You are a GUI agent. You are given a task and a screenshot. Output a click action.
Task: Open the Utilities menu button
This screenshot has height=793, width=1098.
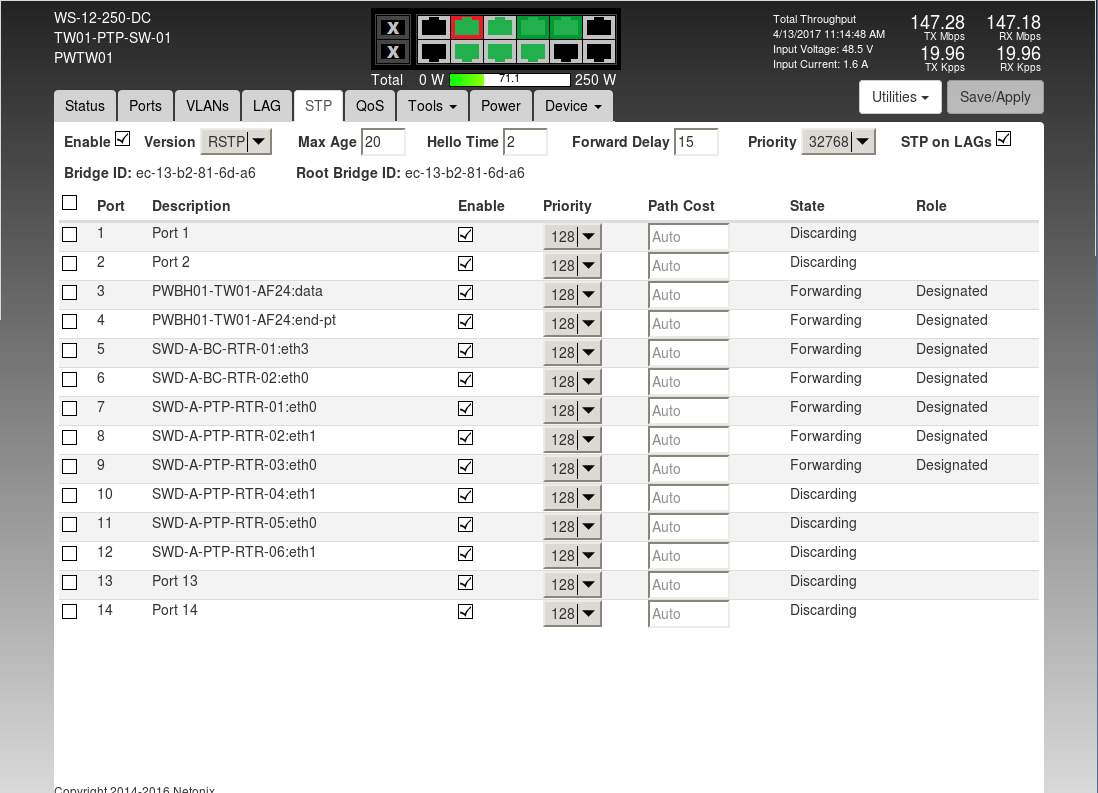point(900,97)
